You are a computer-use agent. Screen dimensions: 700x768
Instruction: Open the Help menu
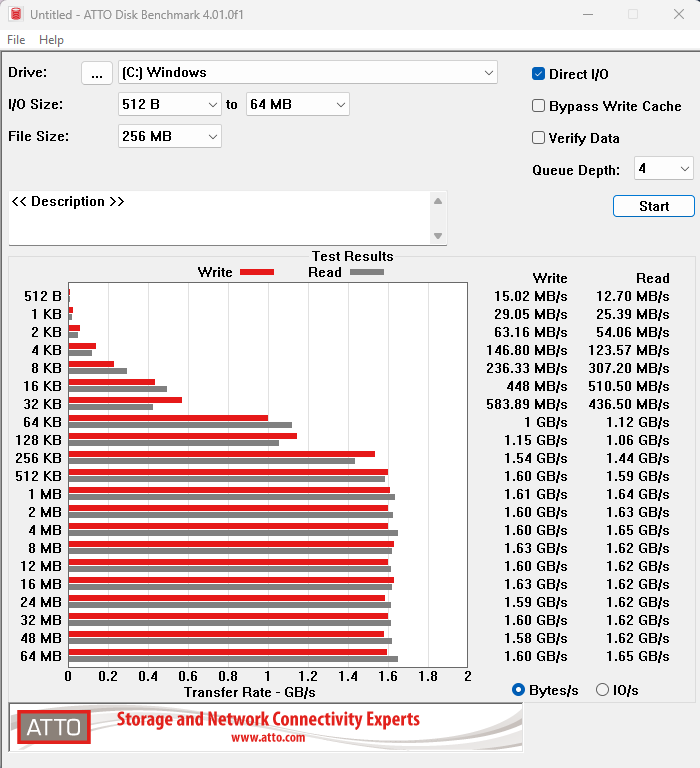tap(51, 40)
